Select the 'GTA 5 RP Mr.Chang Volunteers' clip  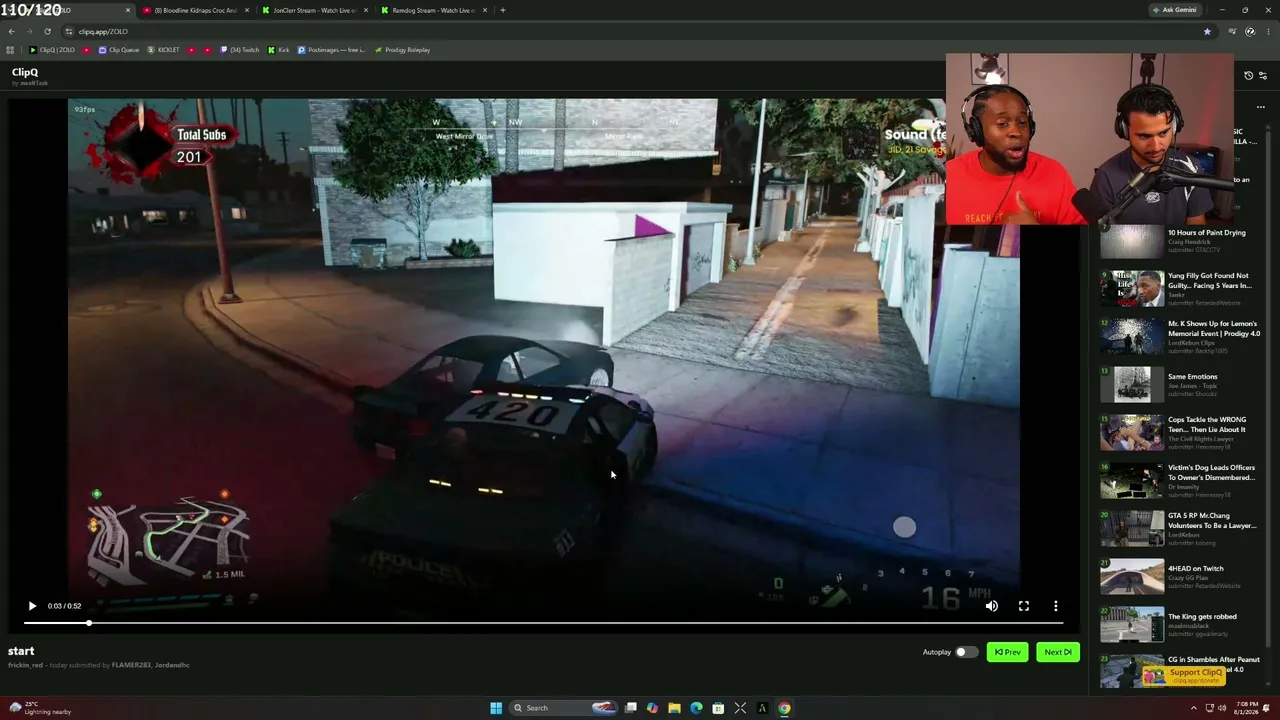pyautogui.click(x=1181, y=529)
